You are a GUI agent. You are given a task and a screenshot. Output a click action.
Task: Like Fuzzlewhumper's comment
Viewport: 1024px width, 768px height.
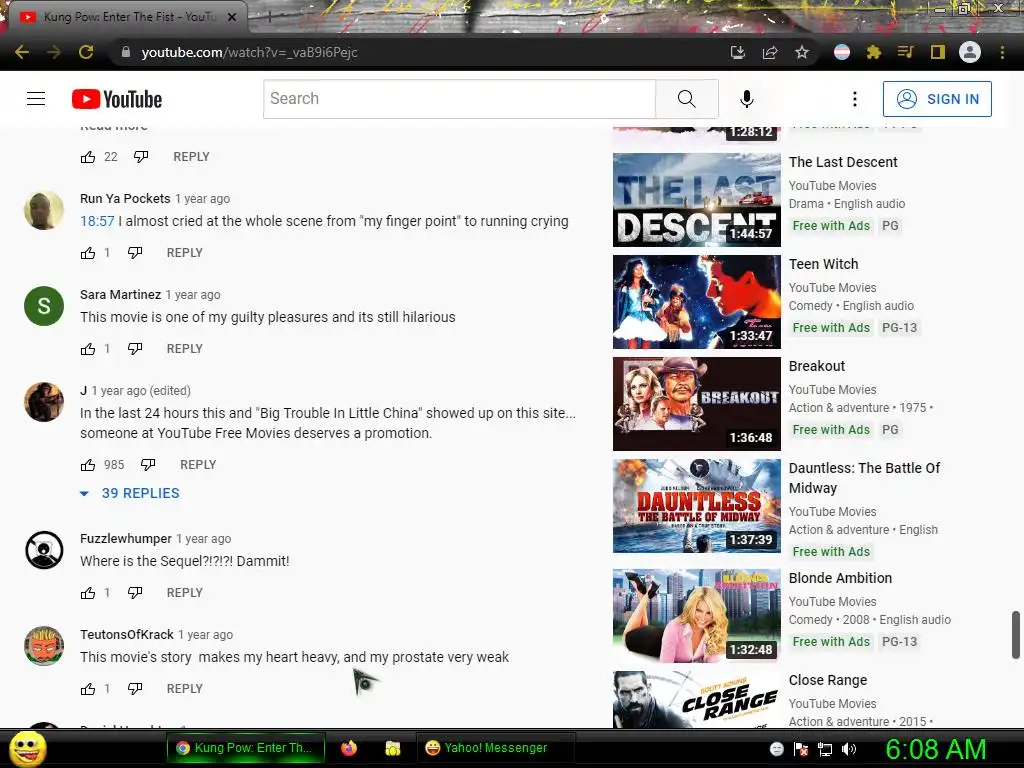(88, 593)
